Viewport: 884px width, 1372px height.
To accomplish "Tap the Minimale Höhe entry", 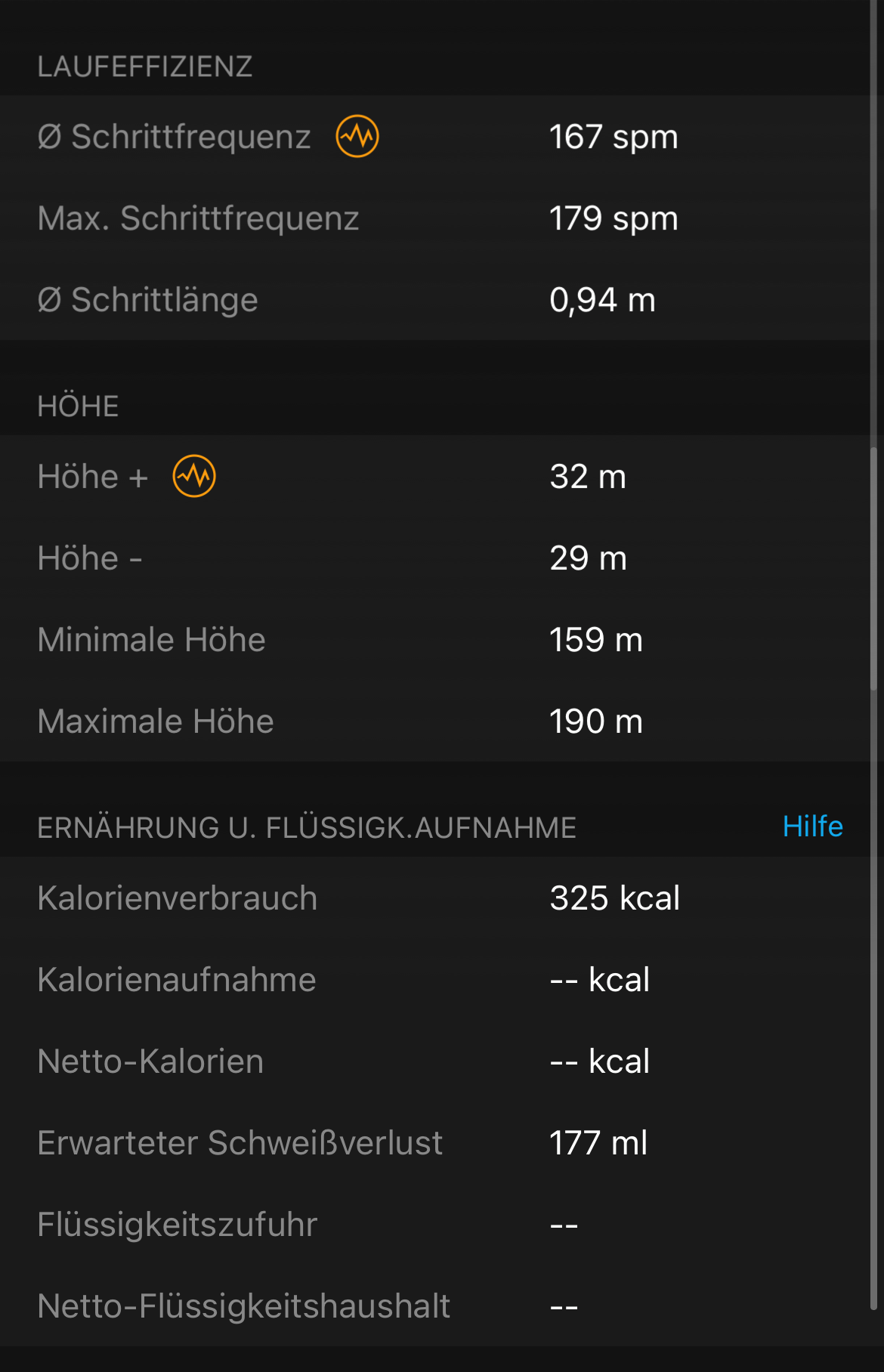I will tap(151, 640).
